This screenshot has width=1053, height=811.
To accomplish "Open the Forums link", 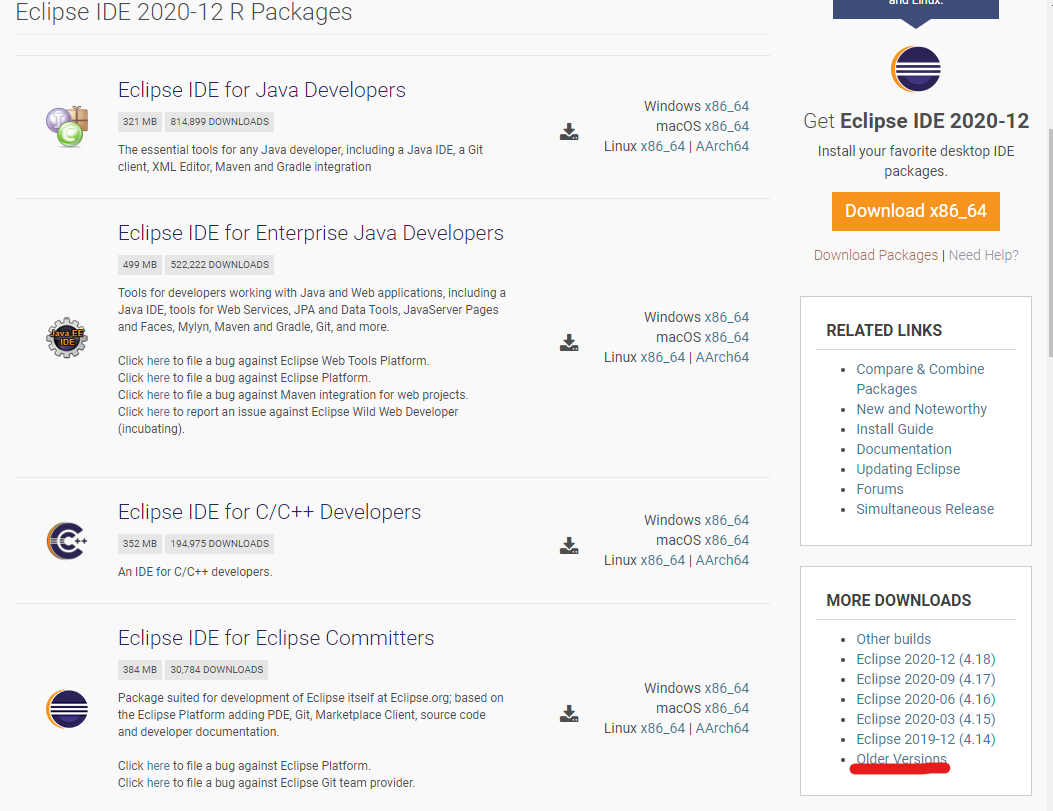I will [x=880, y=489].
